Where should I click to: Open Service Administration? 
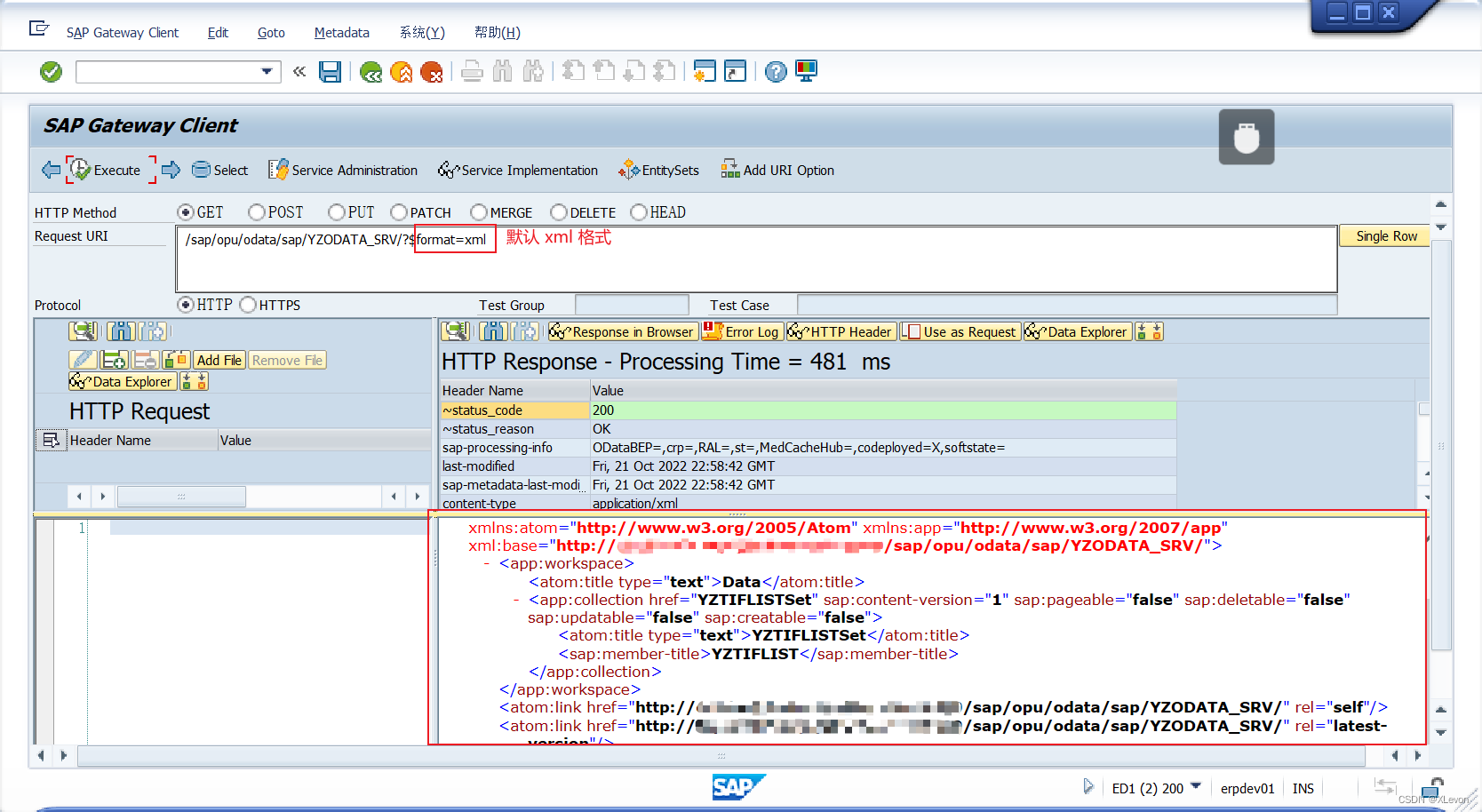343,170
